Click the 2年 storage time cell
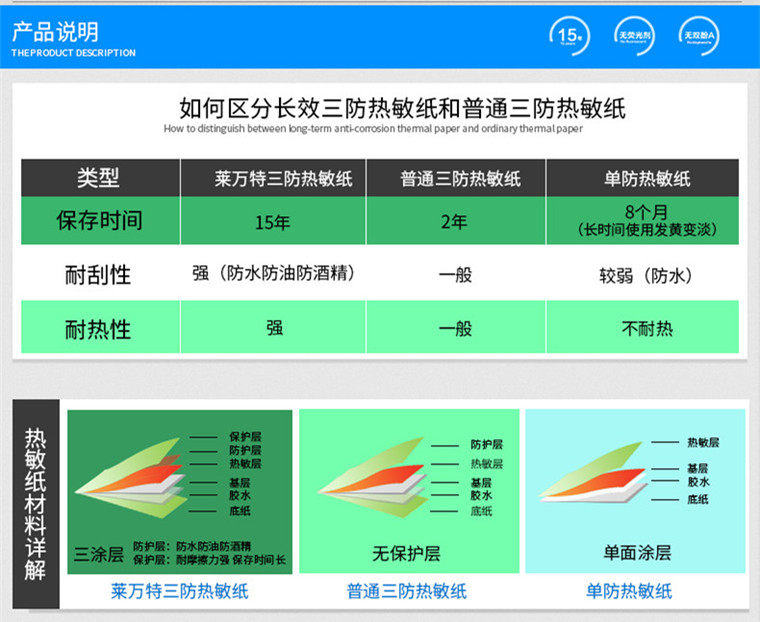This screenshot has height=622, width=760. [x=454, y=222]
